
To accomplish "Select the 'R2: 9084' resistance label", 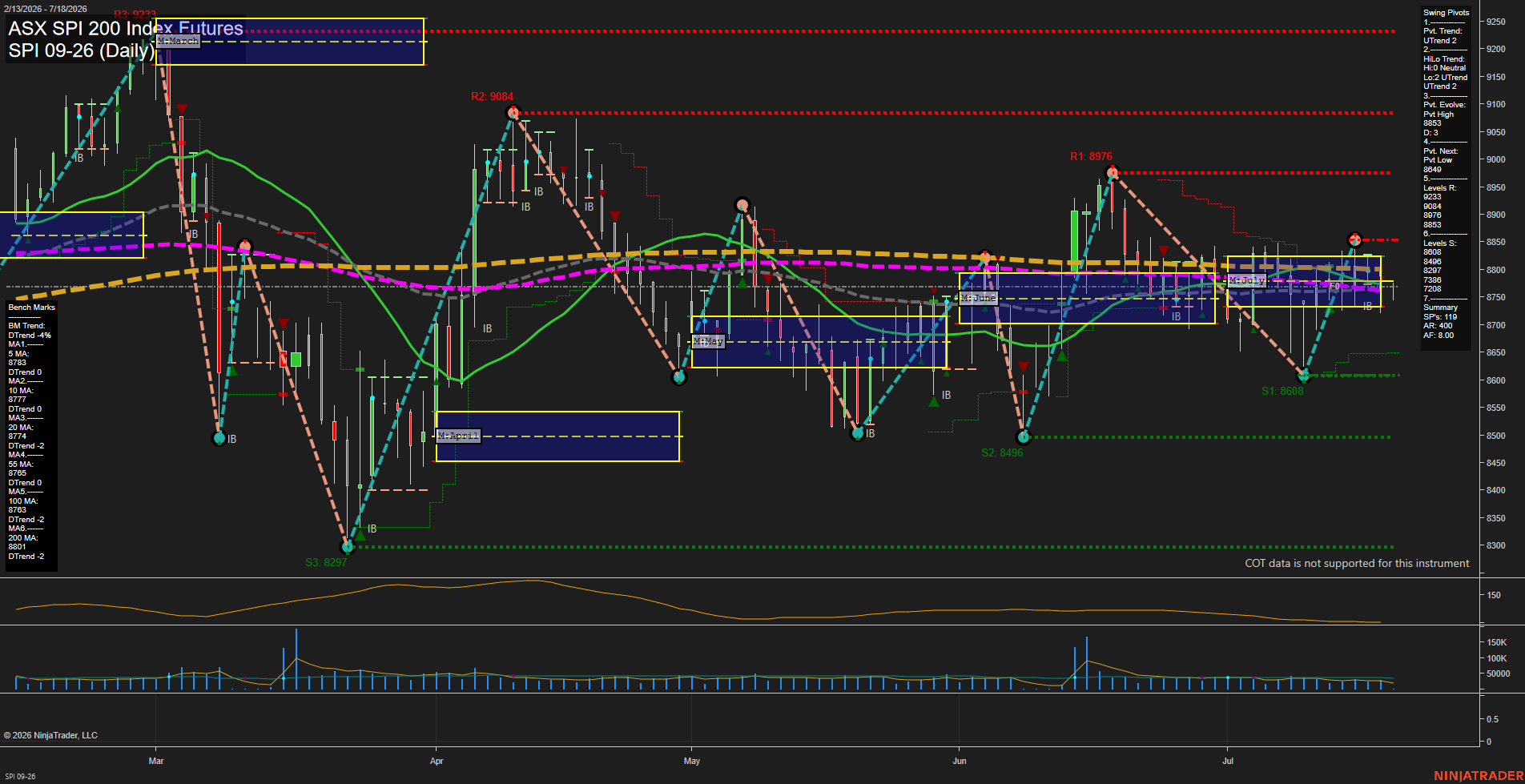I will pyautogui.click(x=492, y=96).
